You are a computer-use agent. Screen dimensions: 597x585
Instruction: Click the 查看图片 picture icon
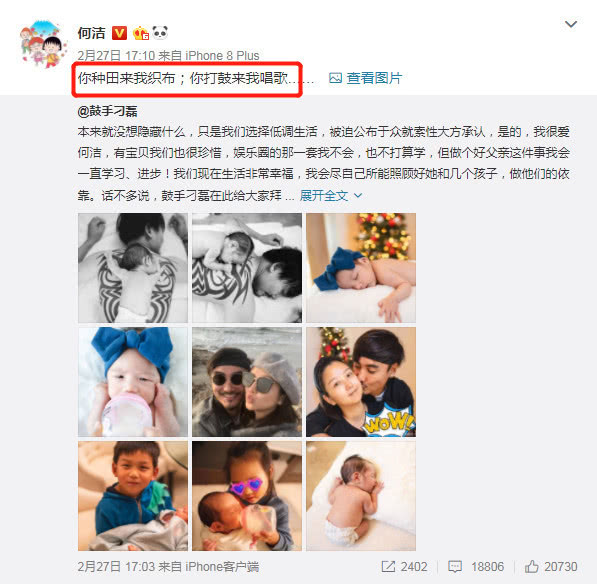click(x=335, y=78)
